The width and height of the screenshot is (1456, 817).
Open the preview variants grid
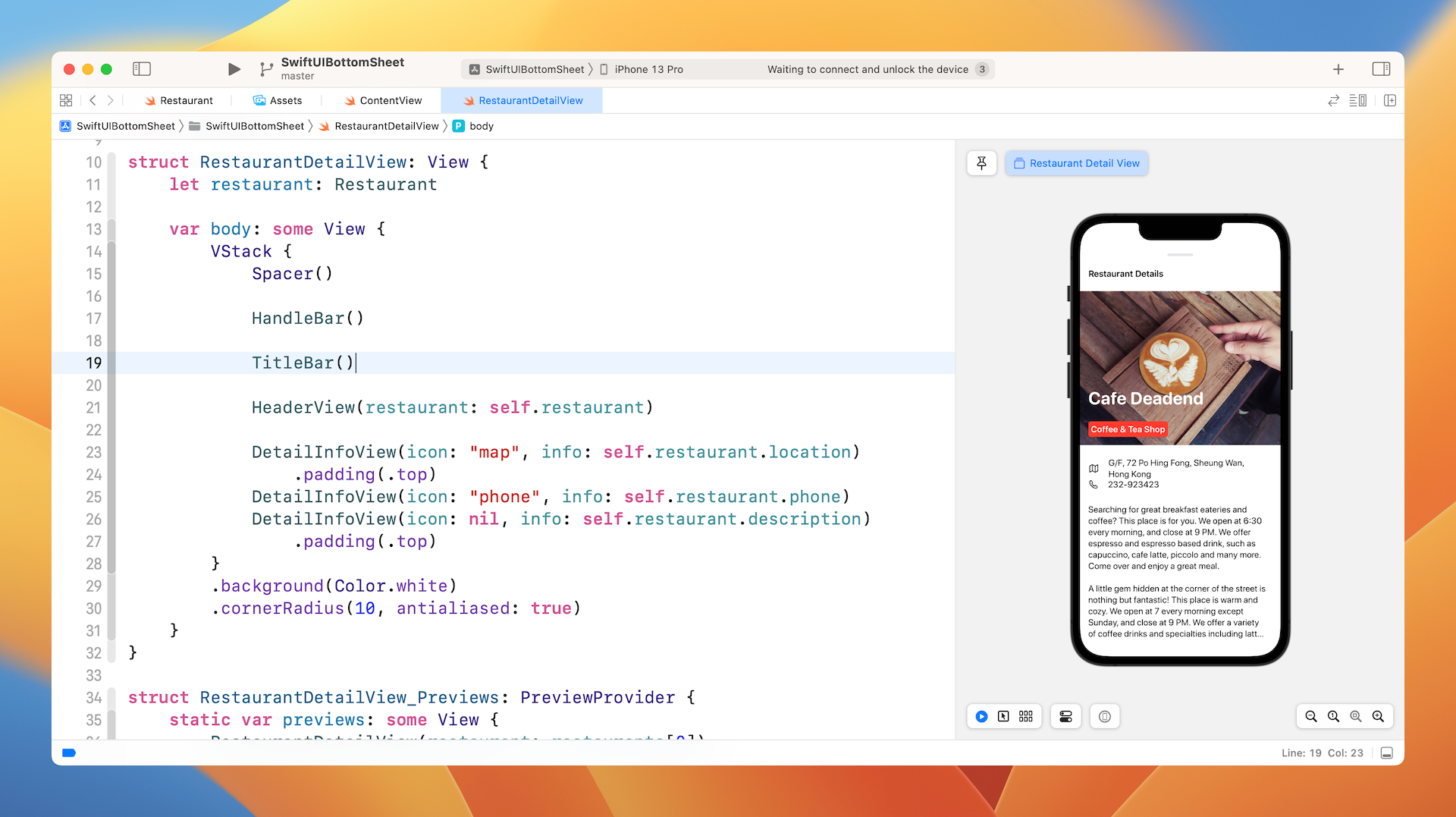coord(1026,716)
